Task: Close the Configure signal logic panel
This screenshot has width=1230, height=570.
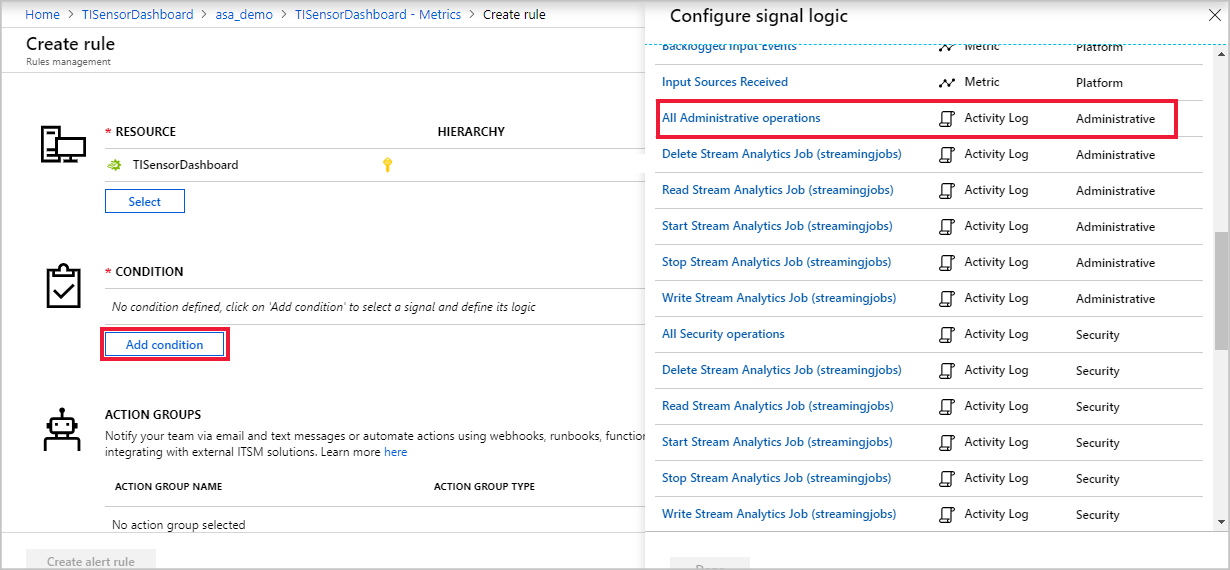Action: coord(1215,15)
